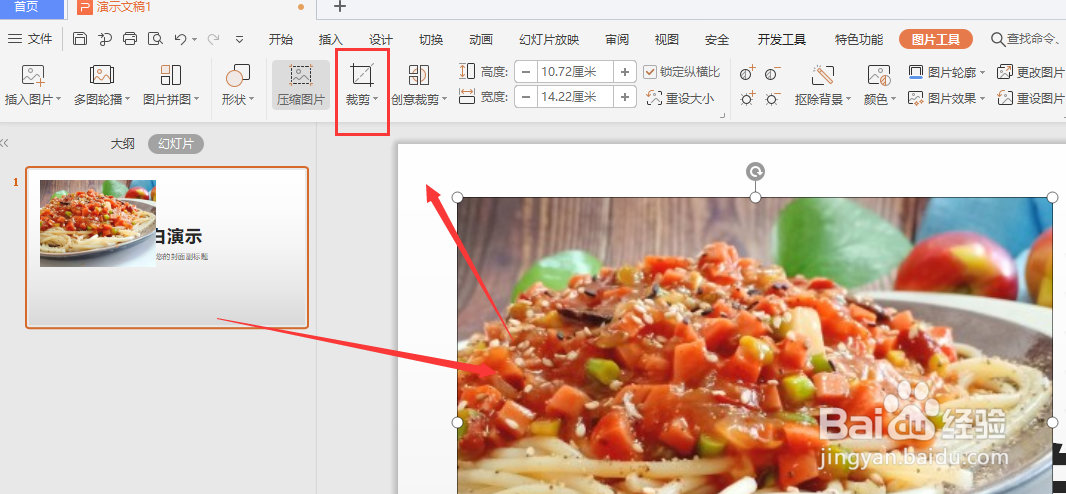Expand the 抠除背景 dropdown arrow

coord(848,100)
